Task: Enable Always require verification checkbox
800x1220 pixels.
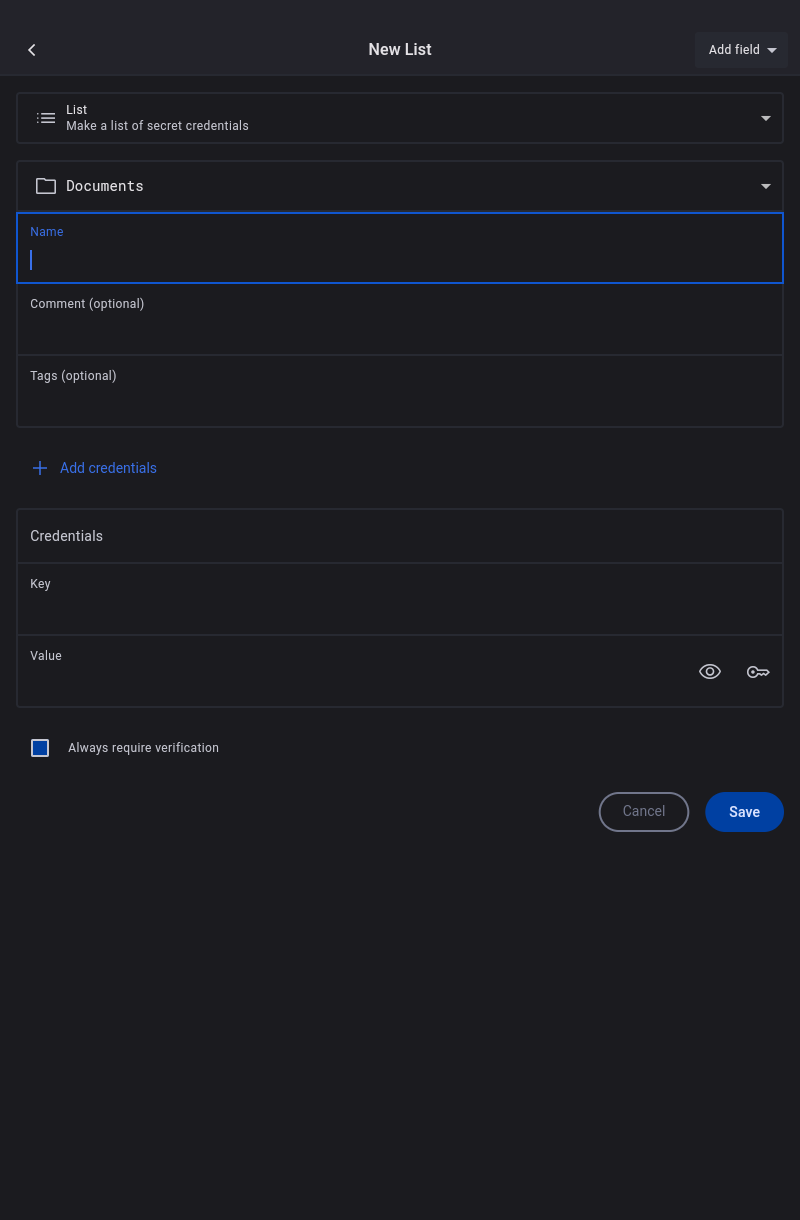Action: pyautogui.click(x=40, y=748)
